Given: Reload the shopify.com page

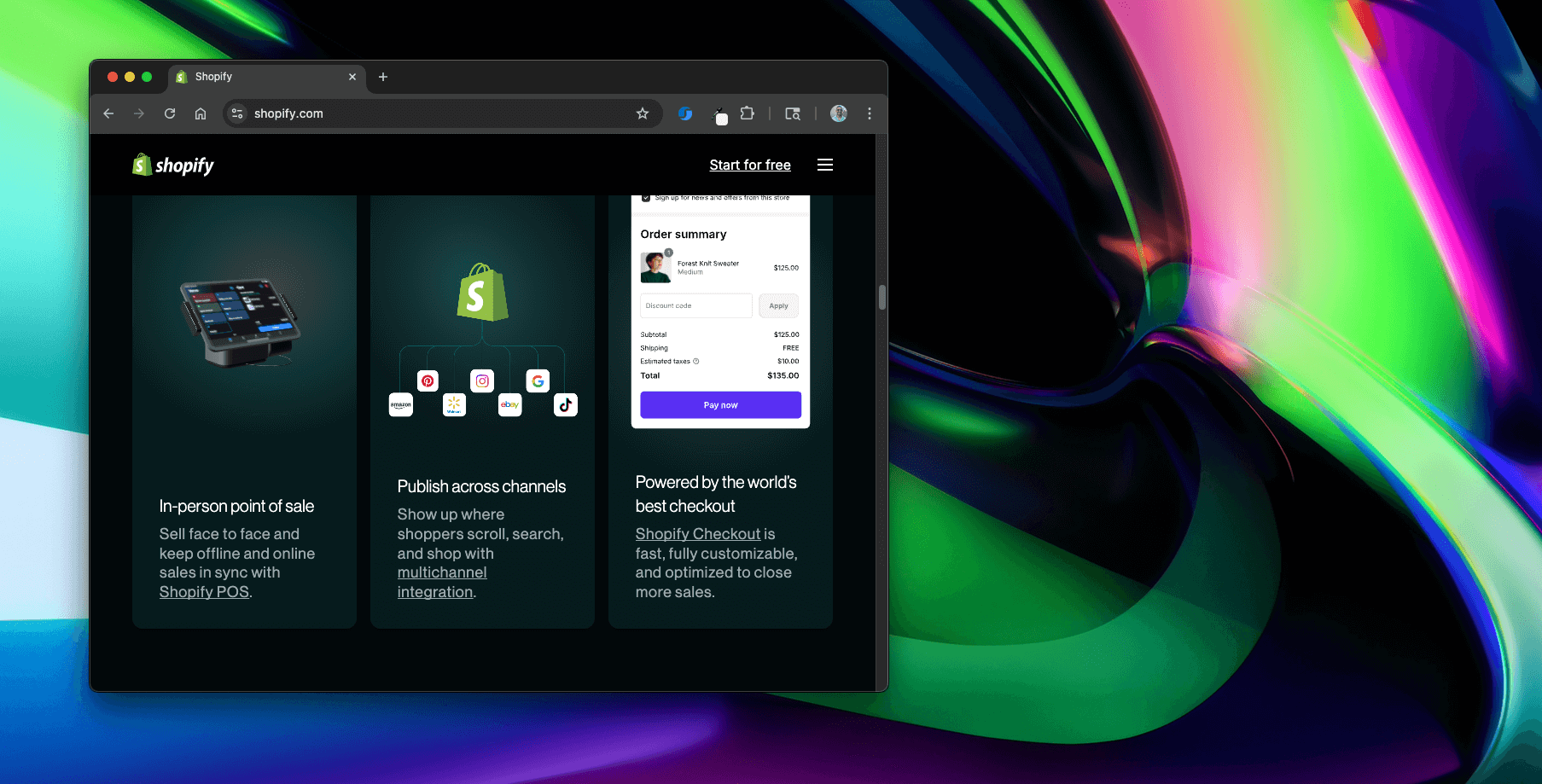Looking at the screenshot, I should pos(170,113).
